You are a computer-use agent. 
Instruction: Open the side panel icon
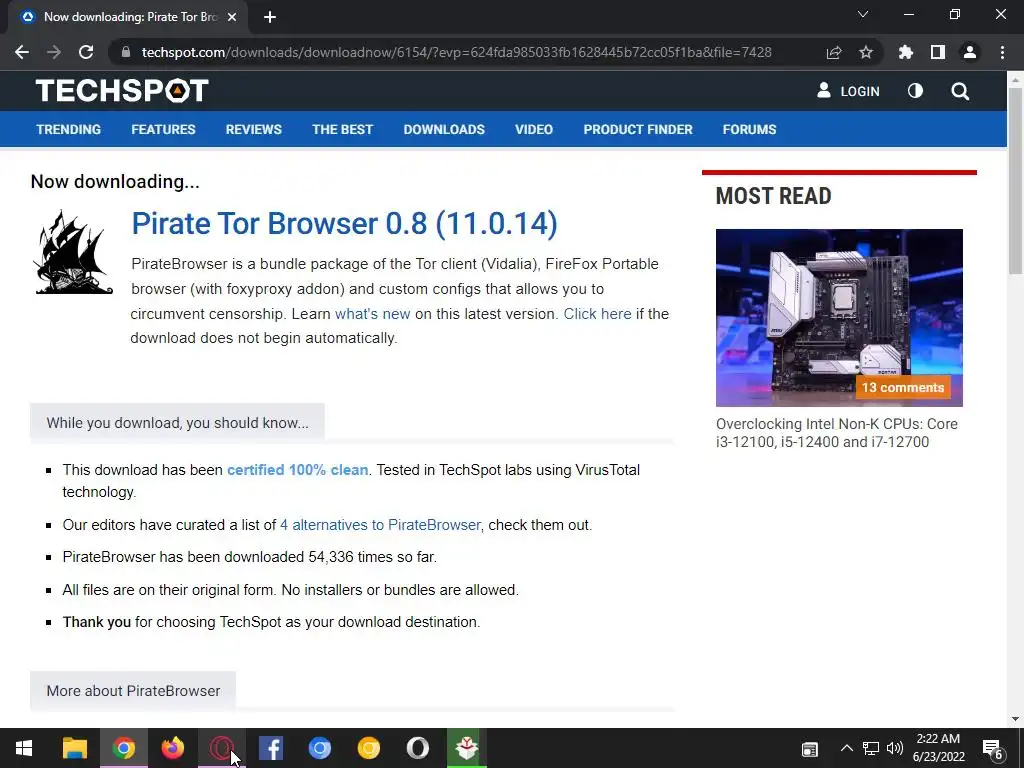coord(938,52)
